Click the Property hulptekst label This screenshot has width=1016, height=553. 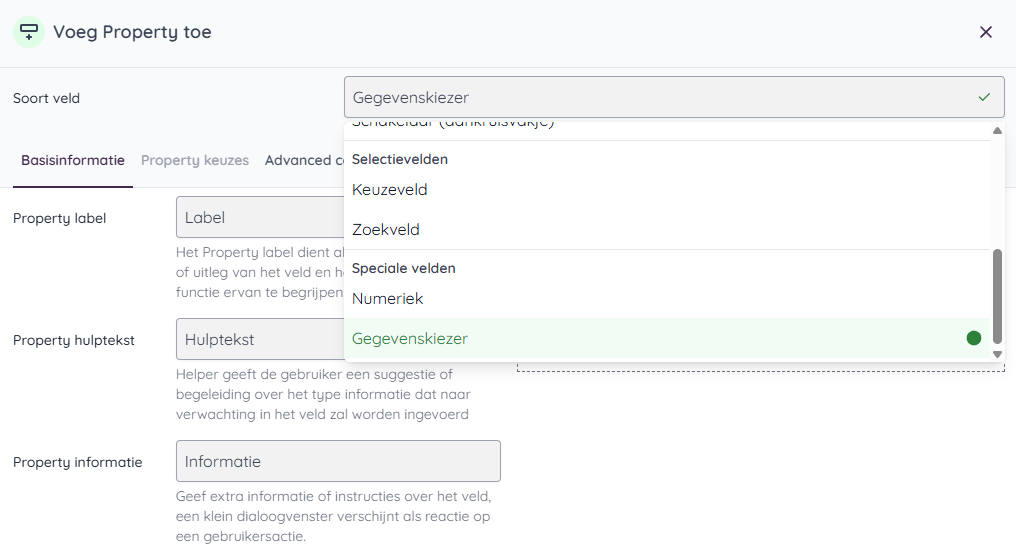[74, 340]
